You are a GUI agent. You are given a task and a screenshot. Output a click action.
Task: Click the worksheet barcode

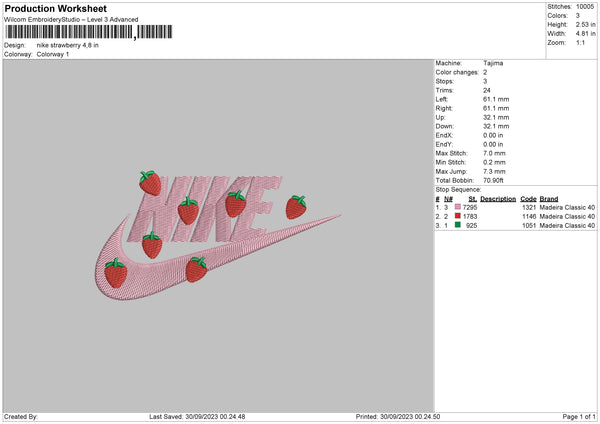[x=89, y=32]
